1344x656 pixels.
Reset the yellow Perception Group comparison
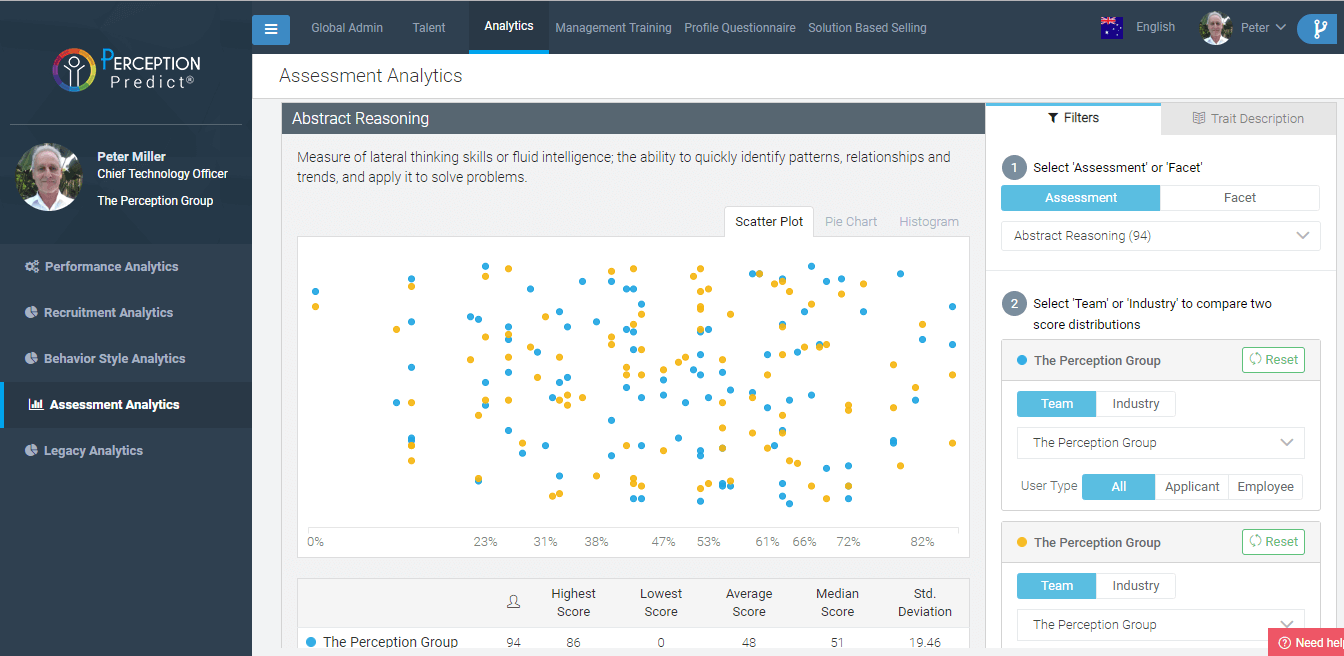click(1273, 542)
